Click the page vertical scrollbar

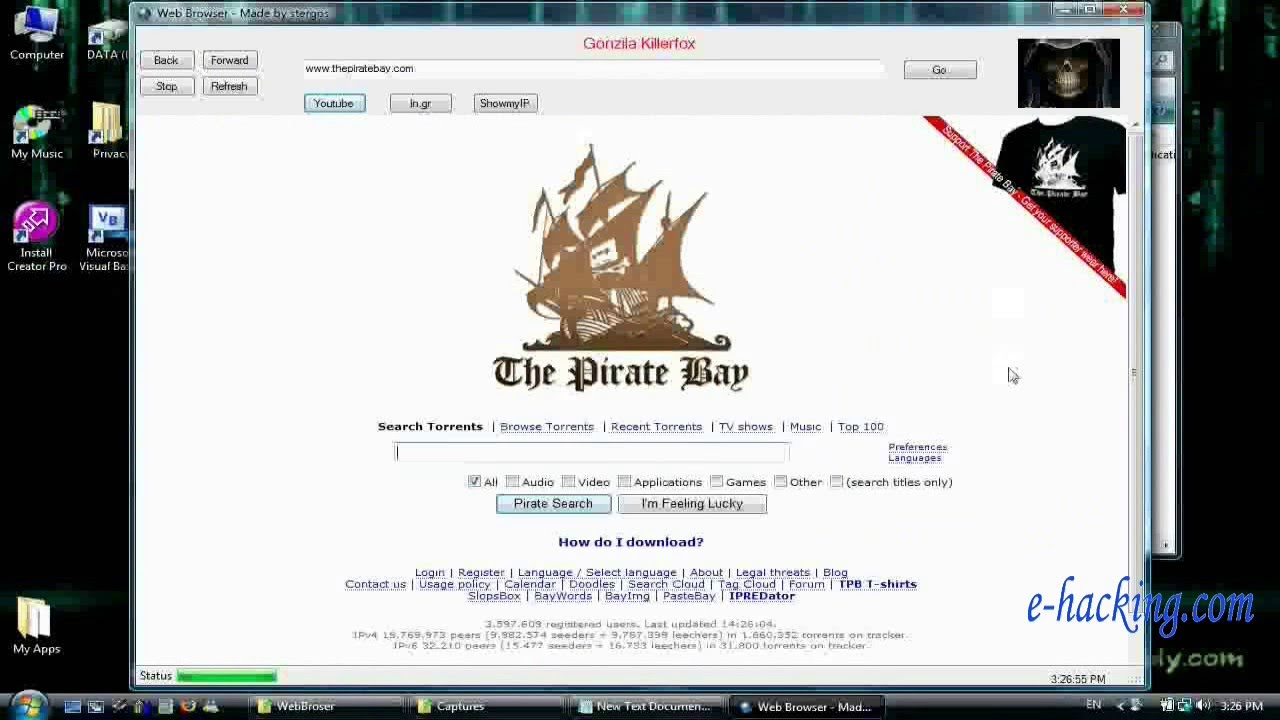(1134, 373)
